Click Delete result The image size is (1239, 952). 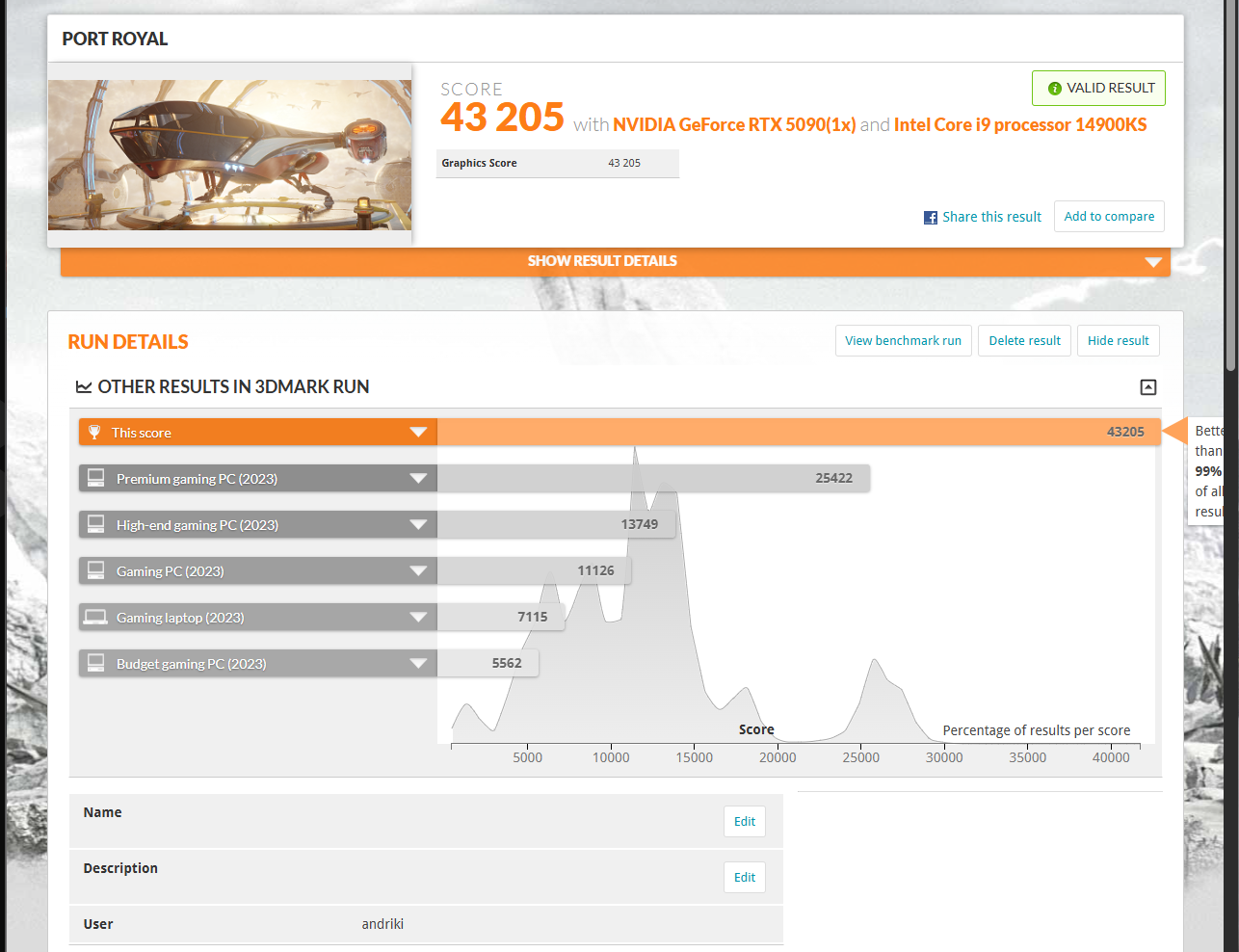[x=1024, y=340]
